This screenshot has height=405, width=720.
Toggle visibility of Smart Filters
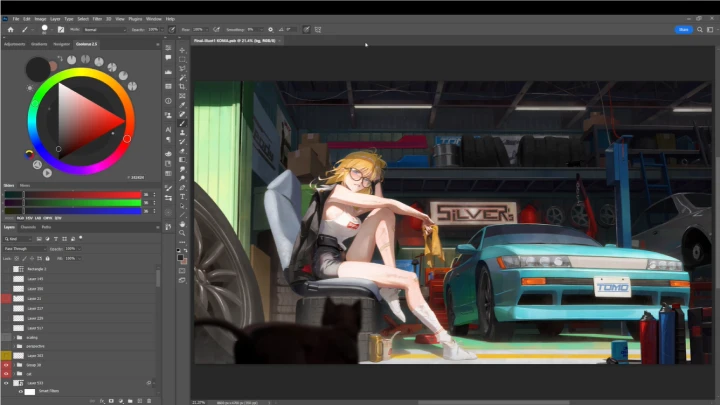pyautogui.click(x=21, y=392)
